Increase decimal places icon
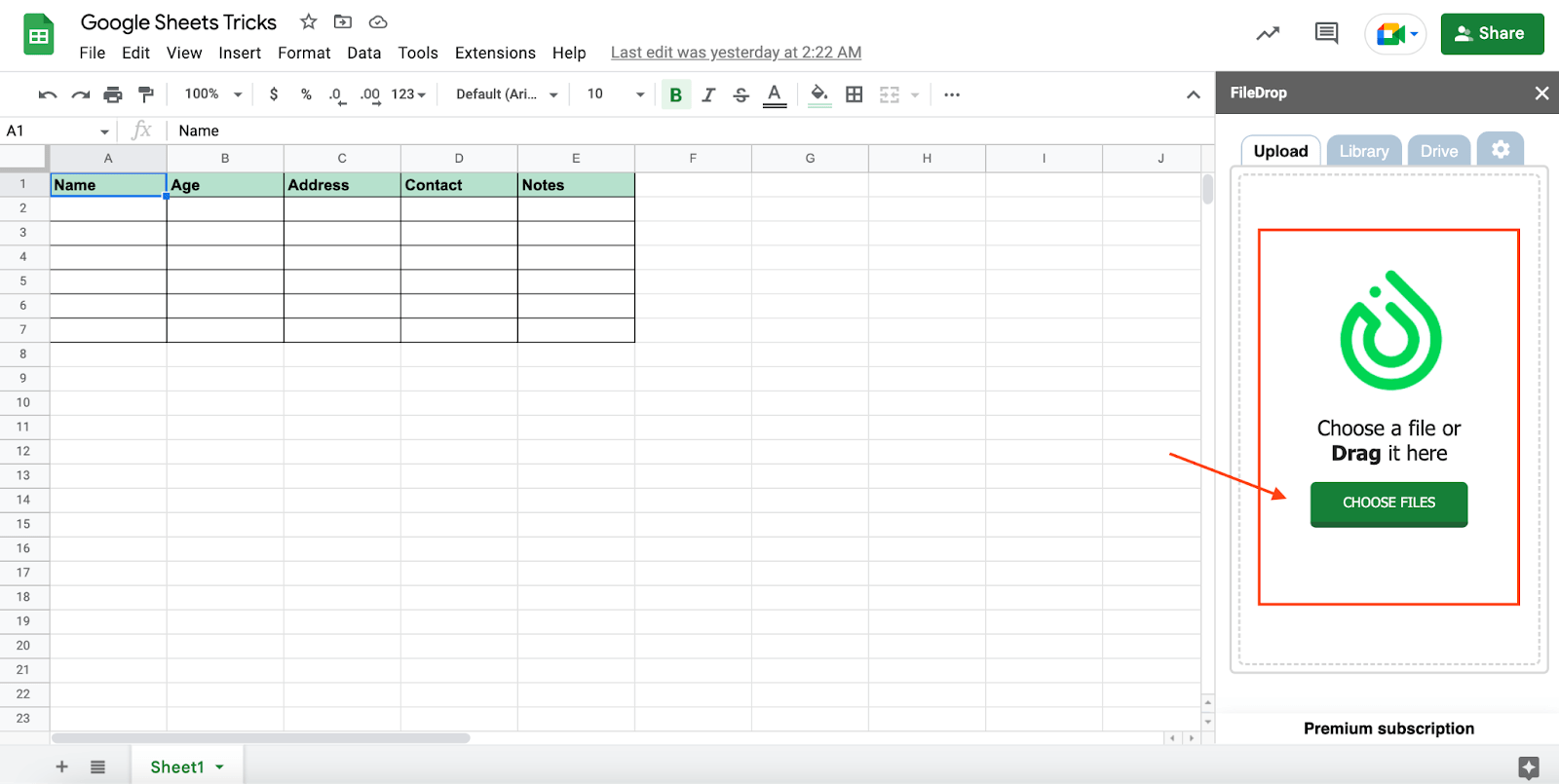 pyautogui.click(x=370, y=95)
